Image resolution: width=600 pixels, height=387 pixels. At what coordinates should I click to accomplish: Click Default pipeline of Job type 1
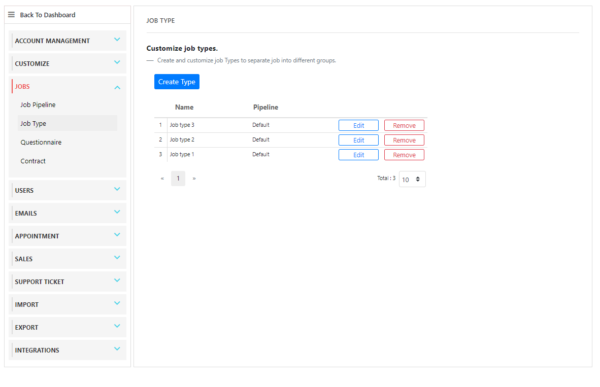[261, 154]
